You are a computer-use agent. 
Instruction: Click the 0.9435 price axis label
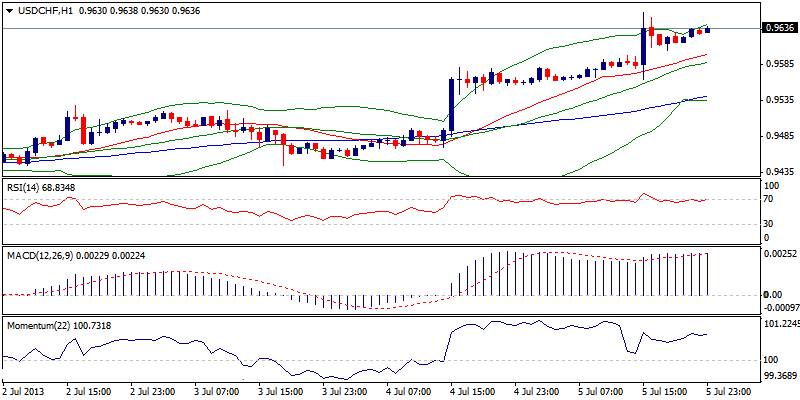pos(778,172)
